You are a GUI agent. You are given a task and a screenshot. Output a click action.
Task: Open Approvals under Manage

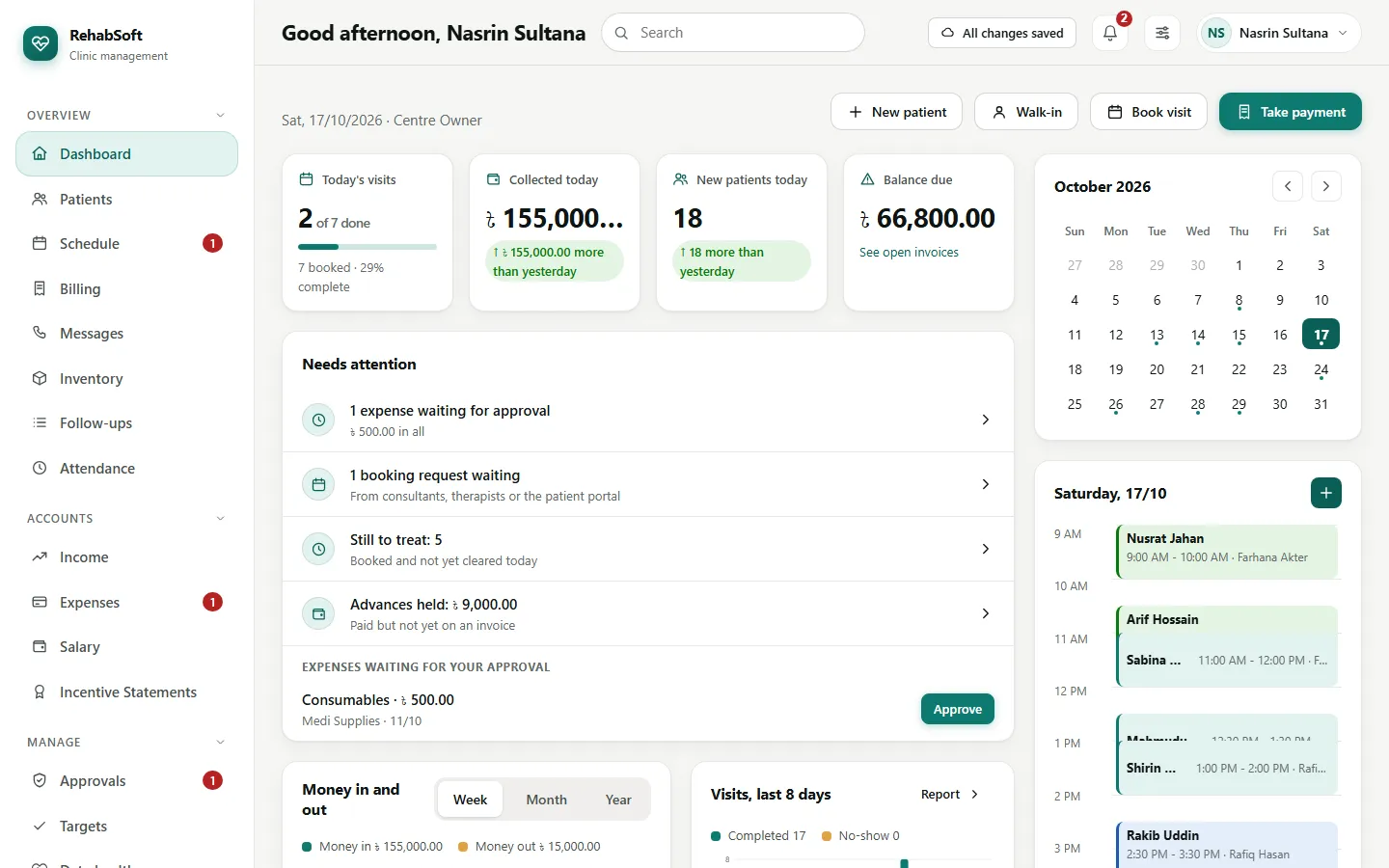pos(126,780)
